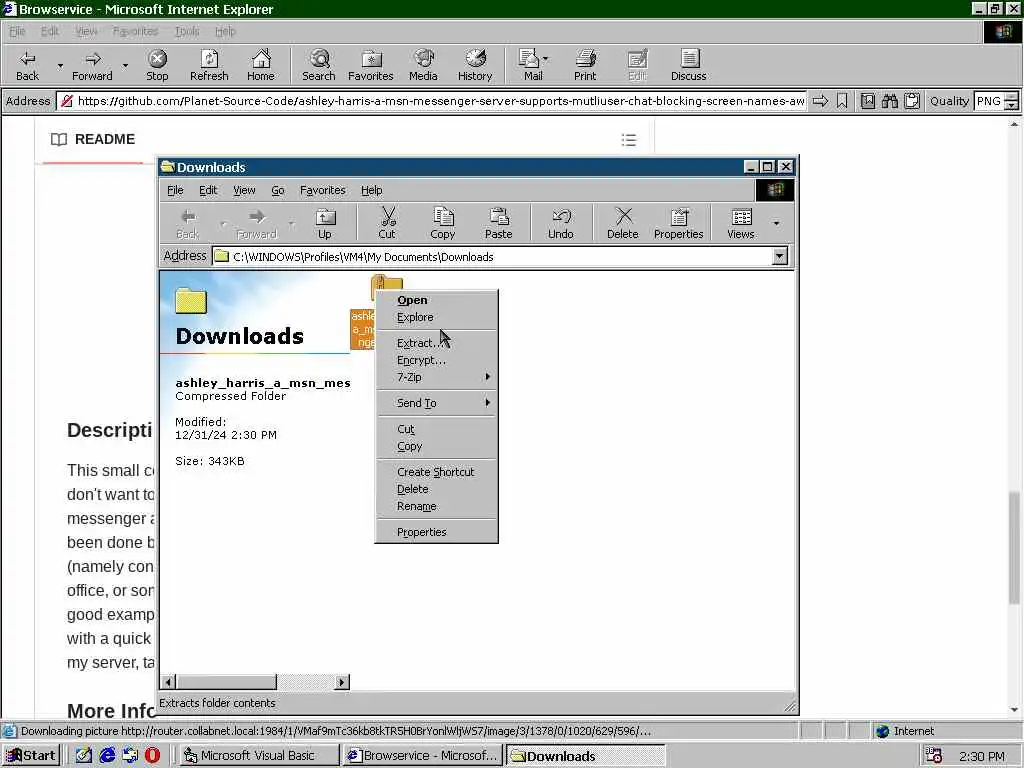Open the View menu in Downloads window
The height and width of the screenshot is (768, 1024).
244,190
